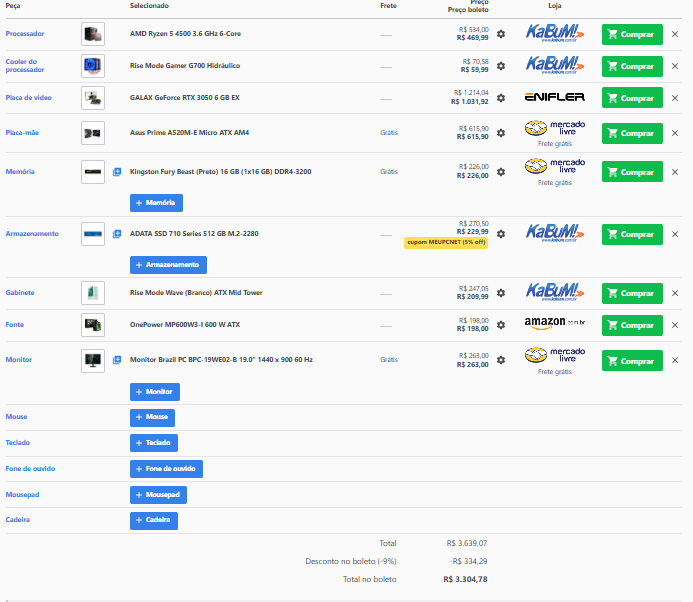Add a mouse with + Mouse button
Screen dimensions: 693x602
point(152,417)
